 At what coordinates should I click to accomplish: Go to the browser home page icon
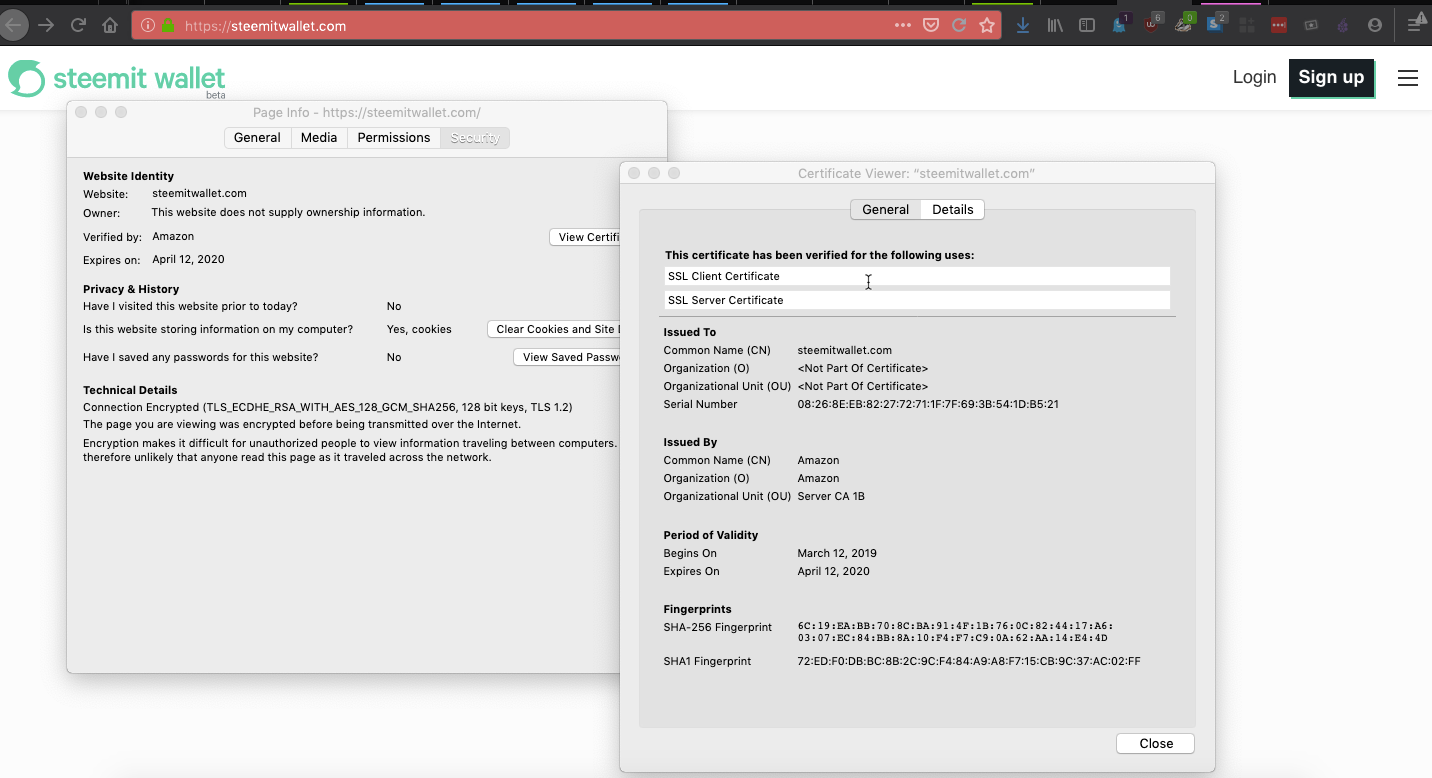pyautogui.click(x=110, y=25)
